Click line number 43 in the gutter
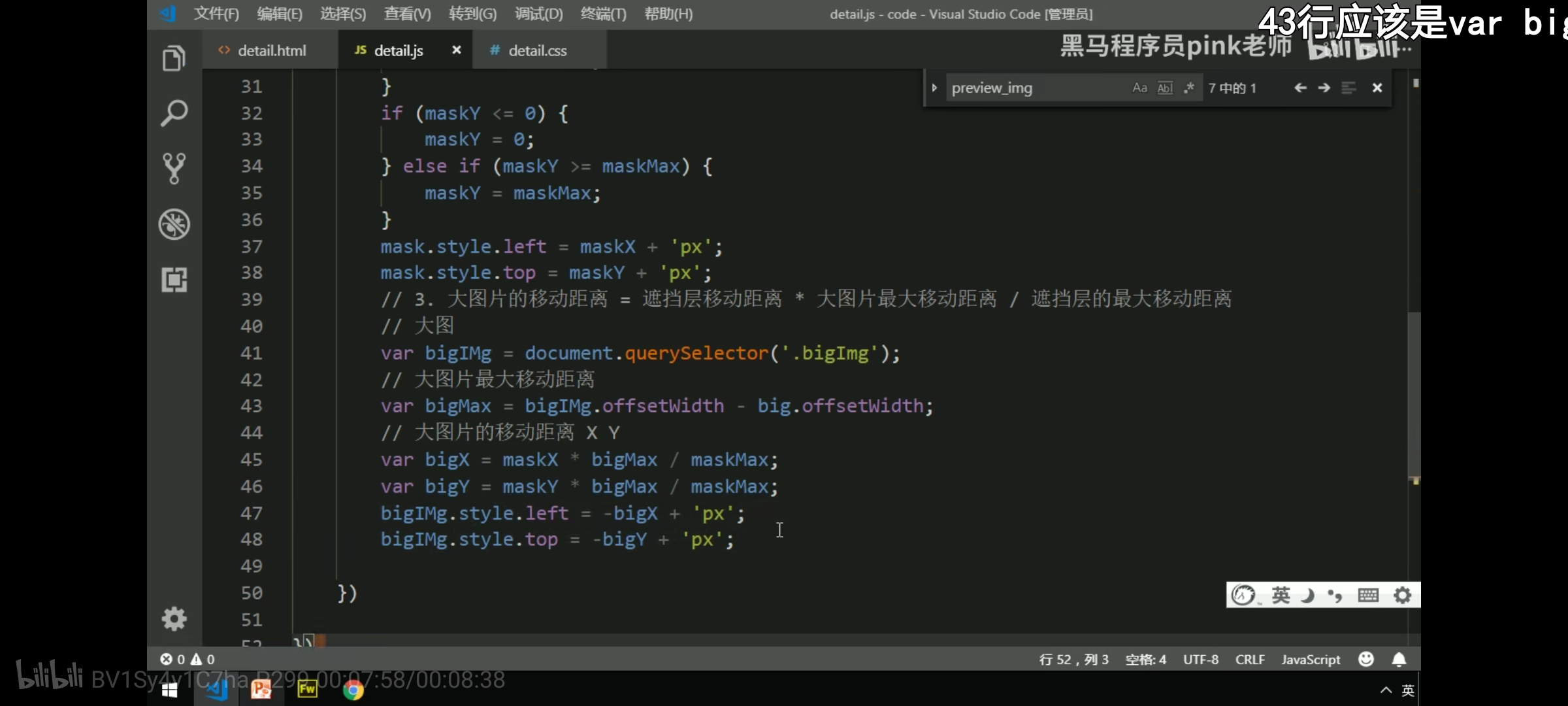 252,406
